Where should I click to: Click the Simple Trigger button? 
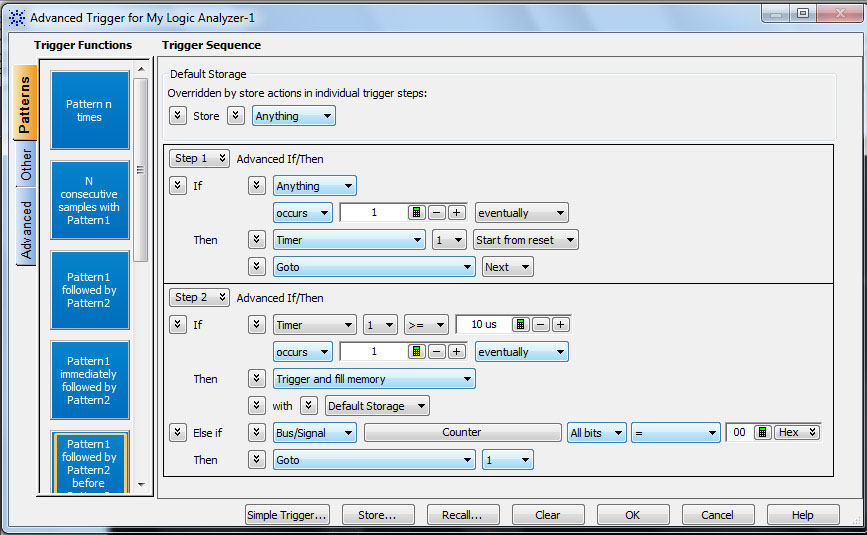(287, 515)
